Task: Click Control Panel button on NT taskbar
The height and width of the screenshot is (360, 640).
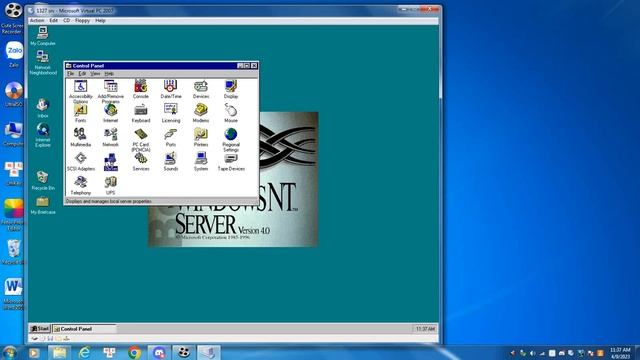Action: 84,329
